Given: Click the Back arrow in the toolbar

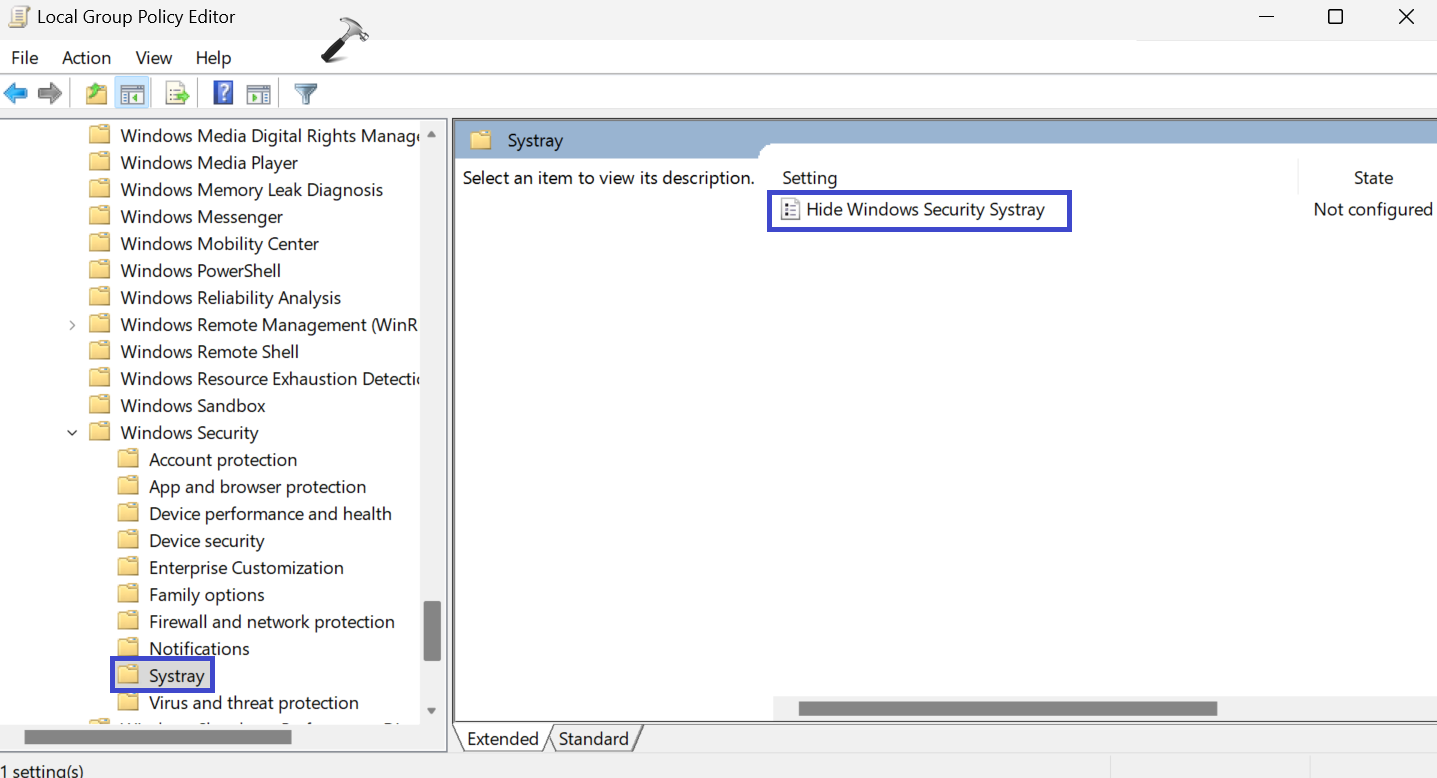Looking at the screenshot, I should tap(16, 94).
